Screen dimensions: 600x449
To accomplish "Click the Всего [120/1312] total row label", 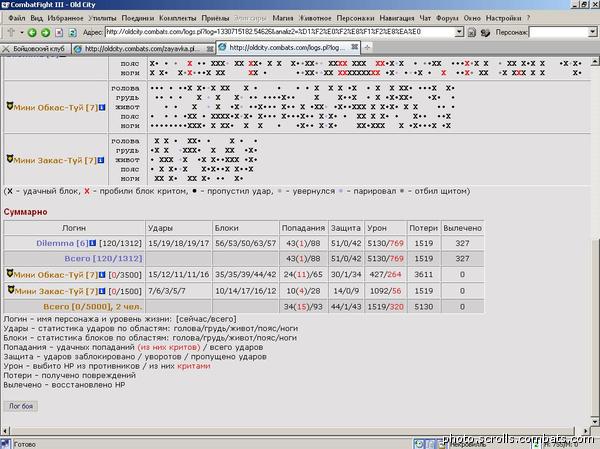I will tap(103, 258).
